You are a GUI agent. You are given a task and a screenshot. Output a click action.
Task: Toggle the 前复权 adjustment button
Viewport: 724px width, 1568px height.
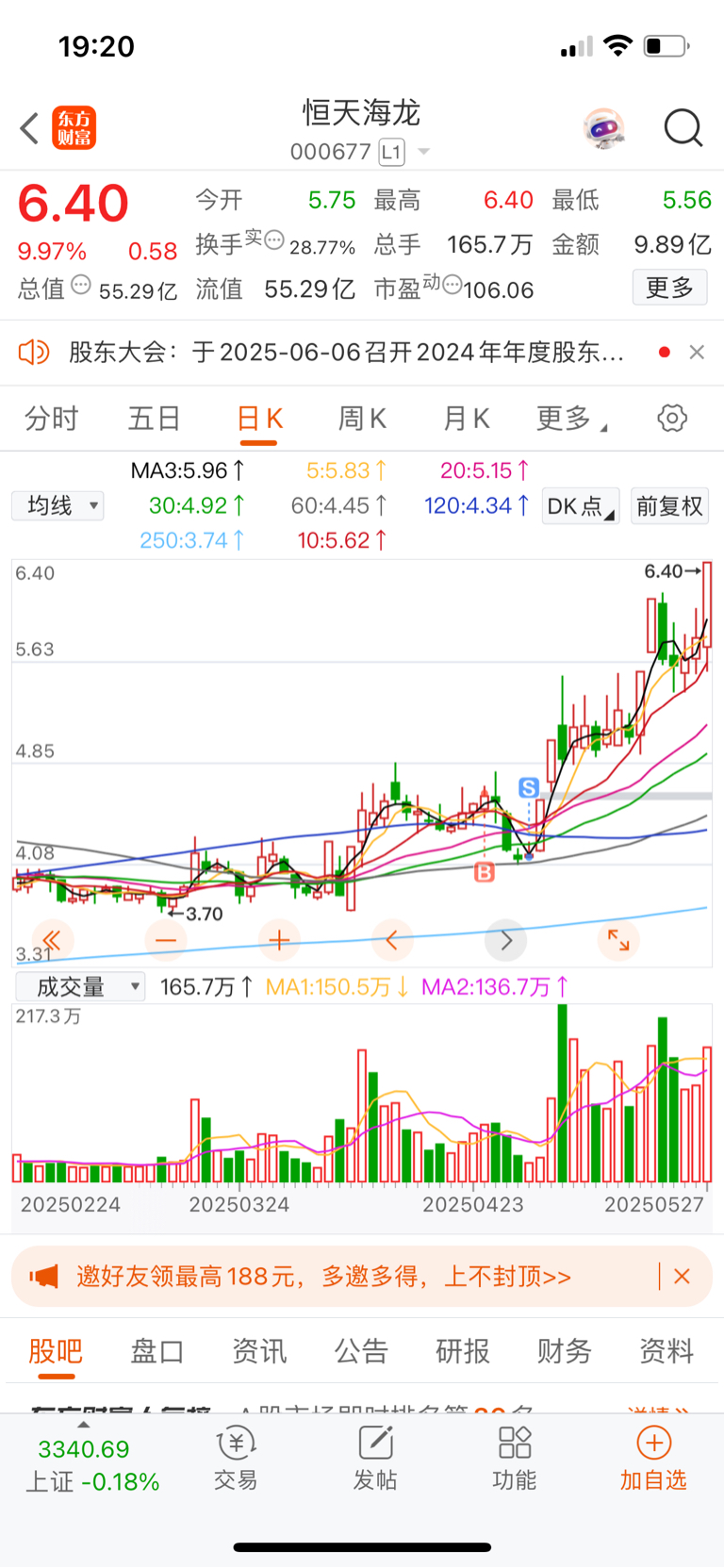point(669,506)
